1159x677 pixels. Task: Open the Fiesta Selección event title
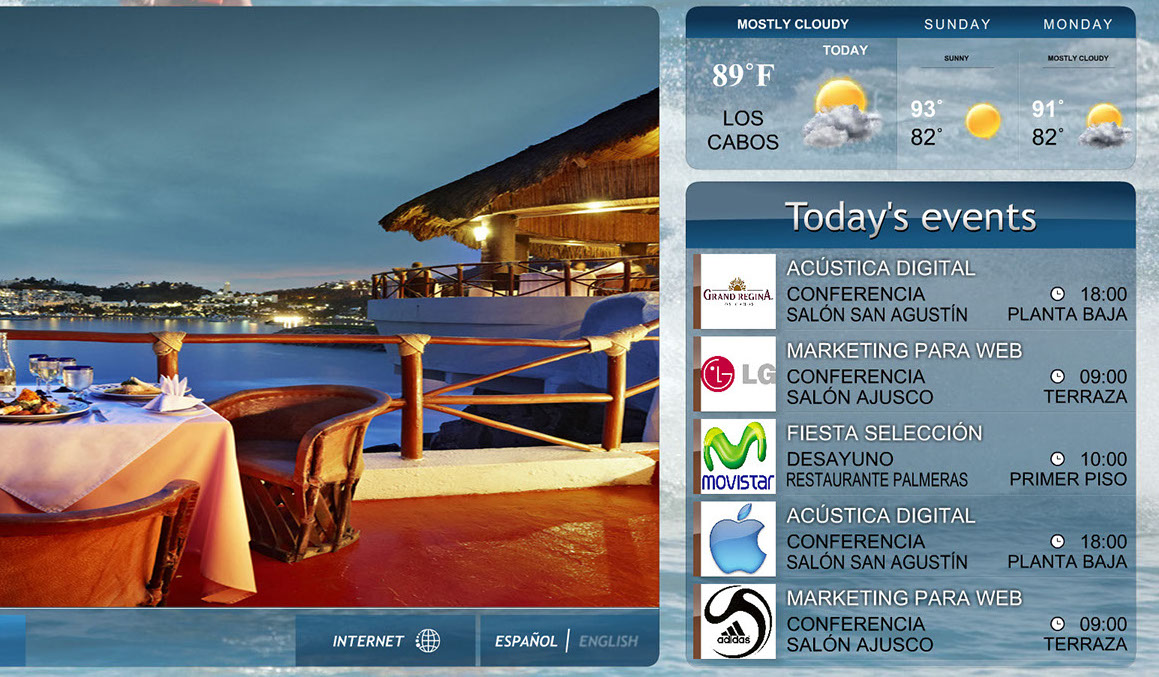point(884,433)
